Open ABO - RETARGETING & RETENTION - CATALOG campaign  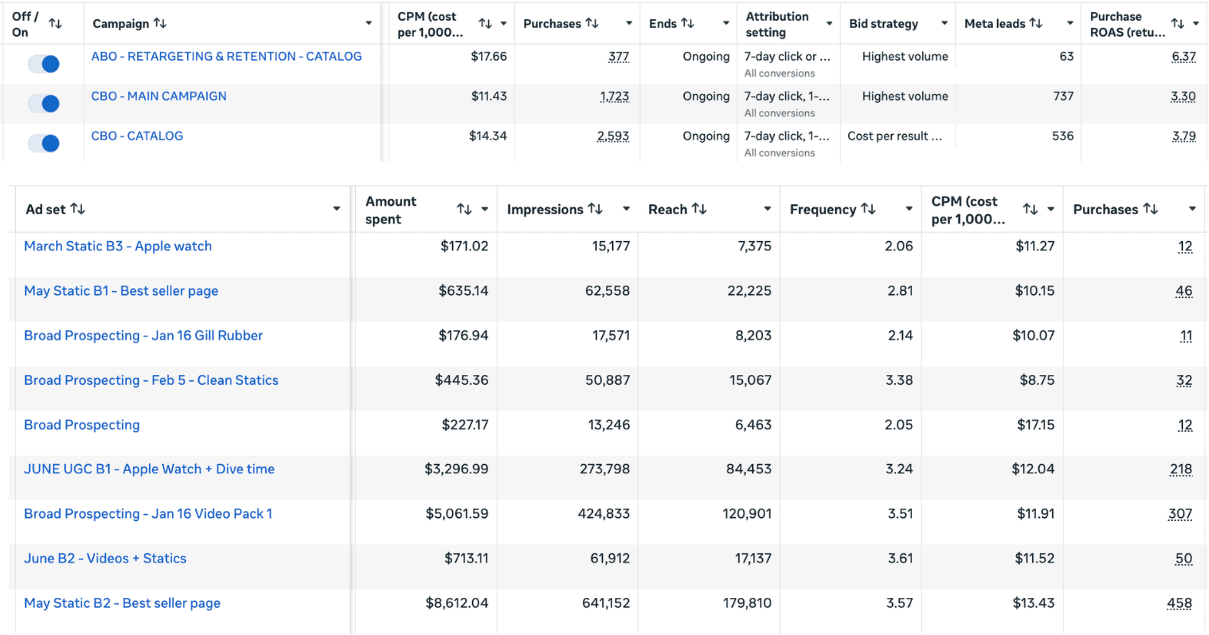(x=226, y=57)
